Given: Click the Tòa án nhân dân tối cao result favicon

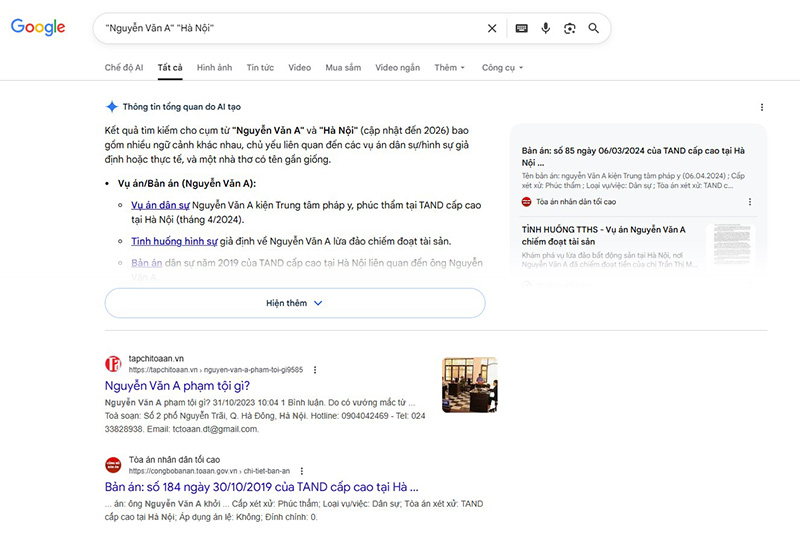Looking at the screenshot, I should (113, 465).
